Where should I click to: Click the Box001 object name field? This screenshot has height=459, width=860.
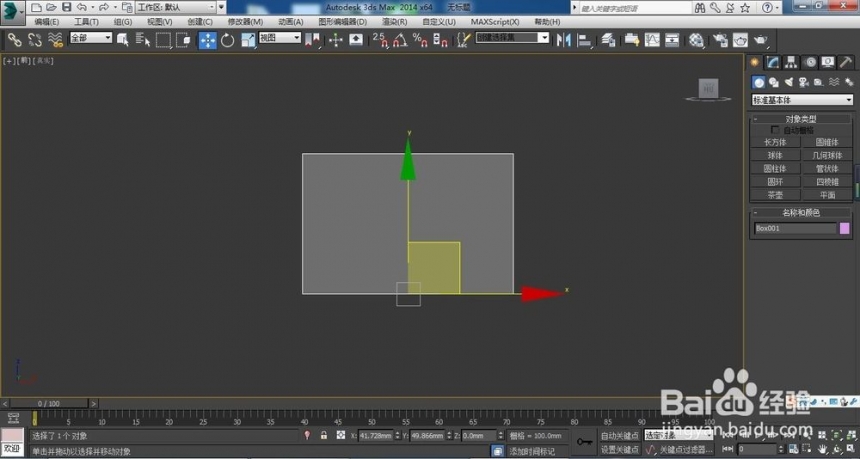click(x=795, y=228)
